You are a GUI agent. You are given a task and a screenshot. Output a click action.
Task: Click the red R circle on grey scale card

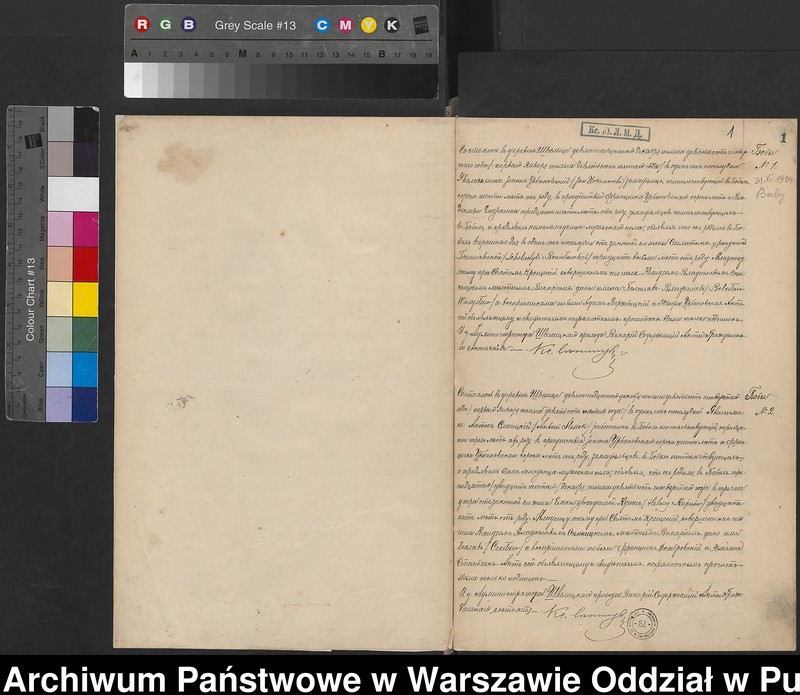point(142,24)
